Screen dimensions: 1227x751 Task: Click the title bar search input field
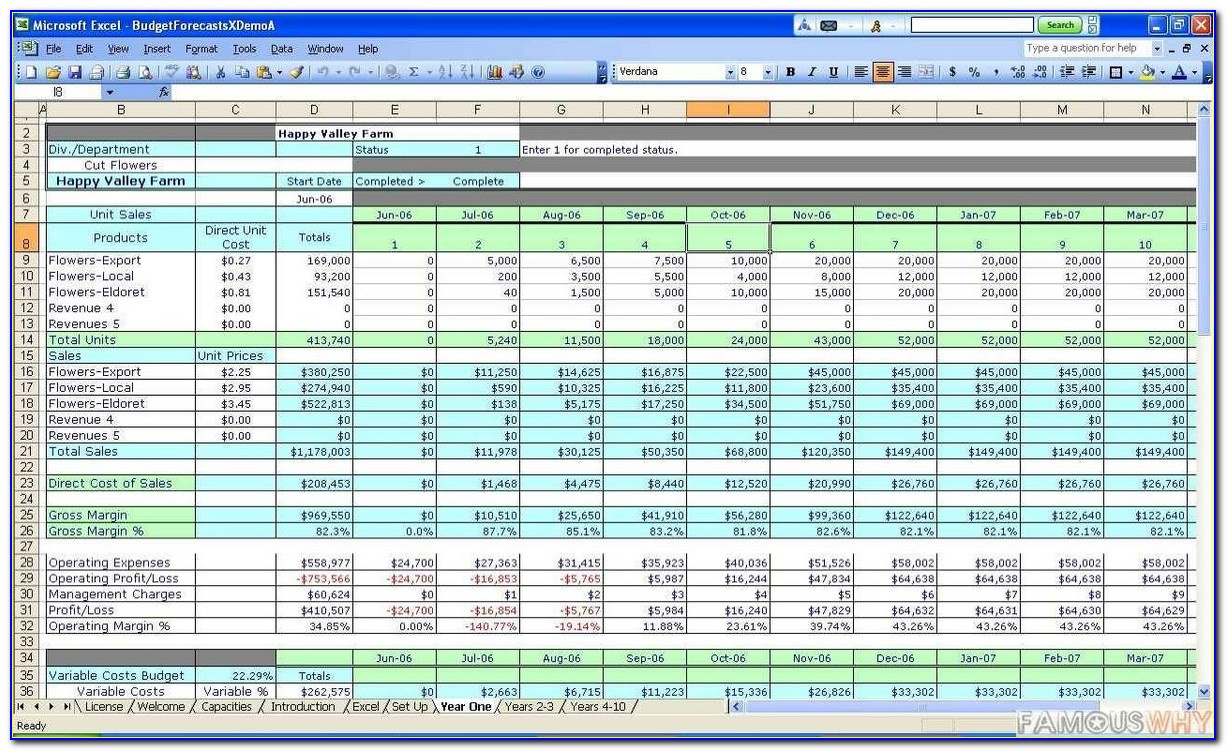(972, 26)
